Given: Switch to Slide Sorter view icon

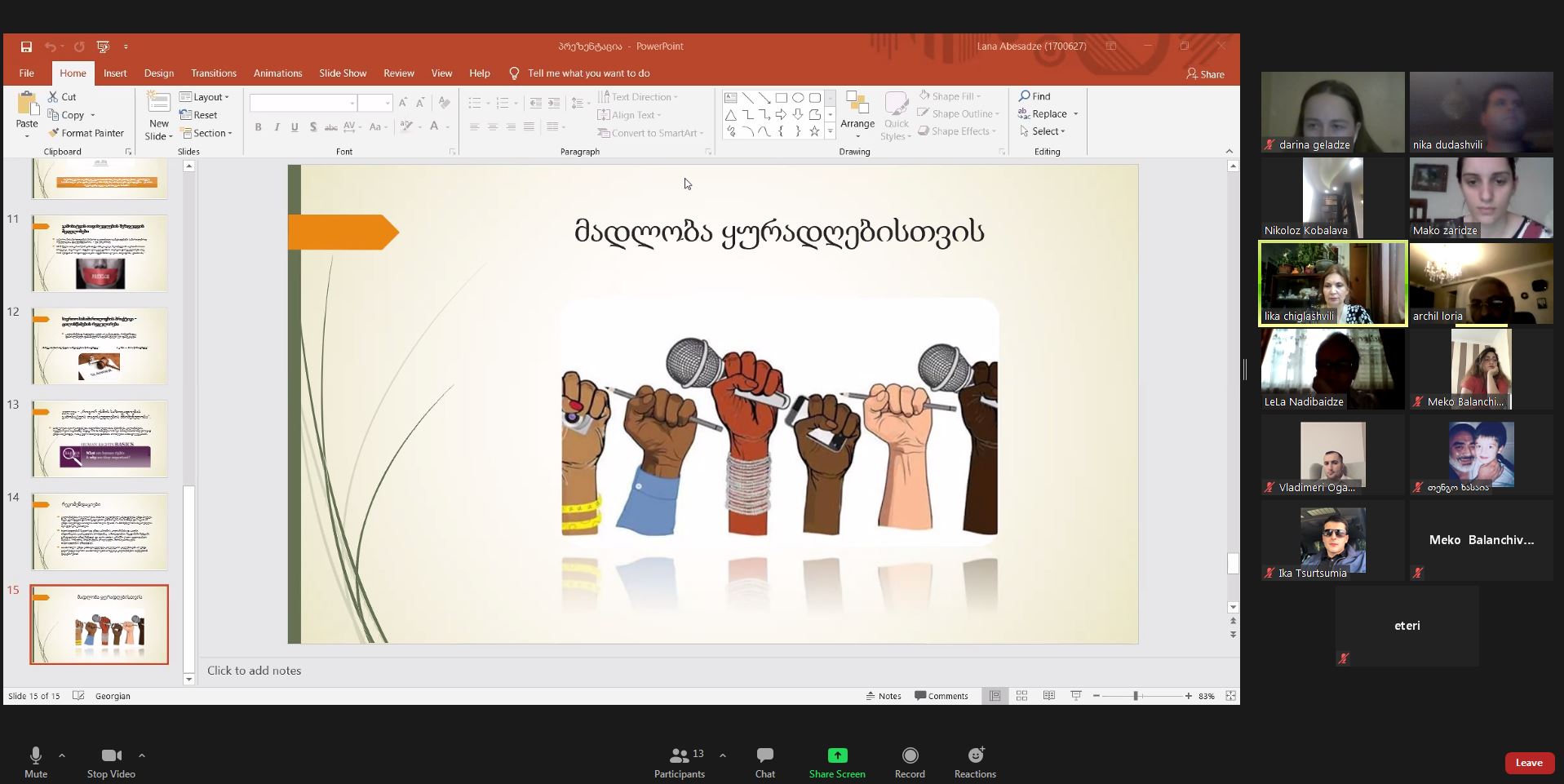Looking at the screenshot, I should [x=1021, y=696].
